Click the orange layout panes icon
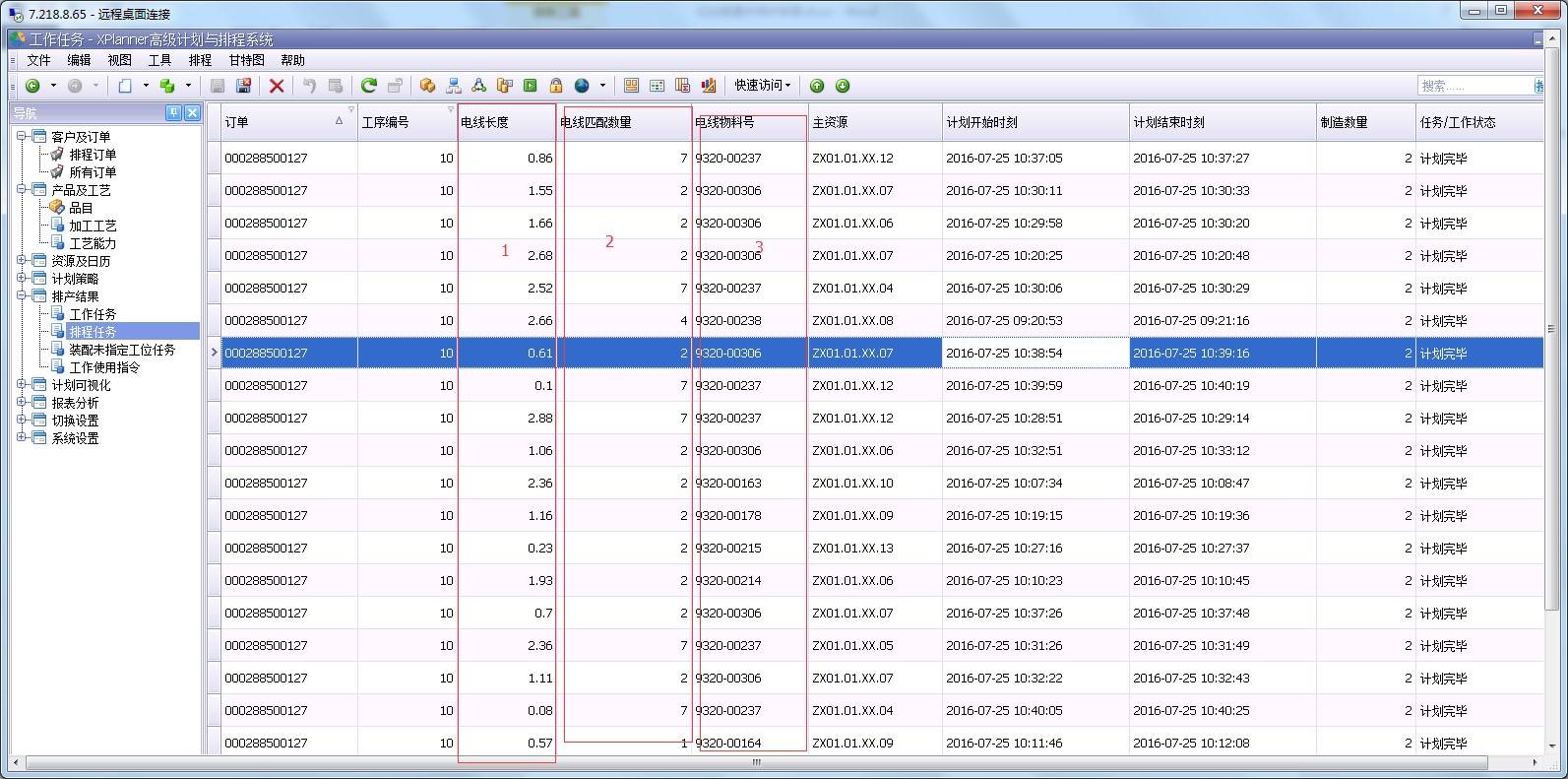 (x=632, y=86)
